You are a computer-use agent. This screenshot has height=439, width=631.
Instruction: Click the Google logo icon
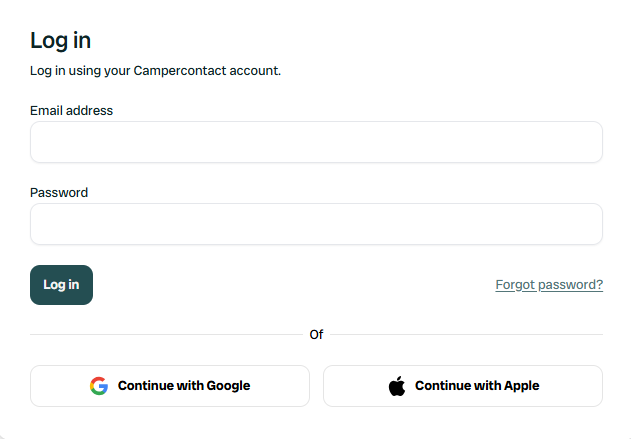click(x=98, y=386)
